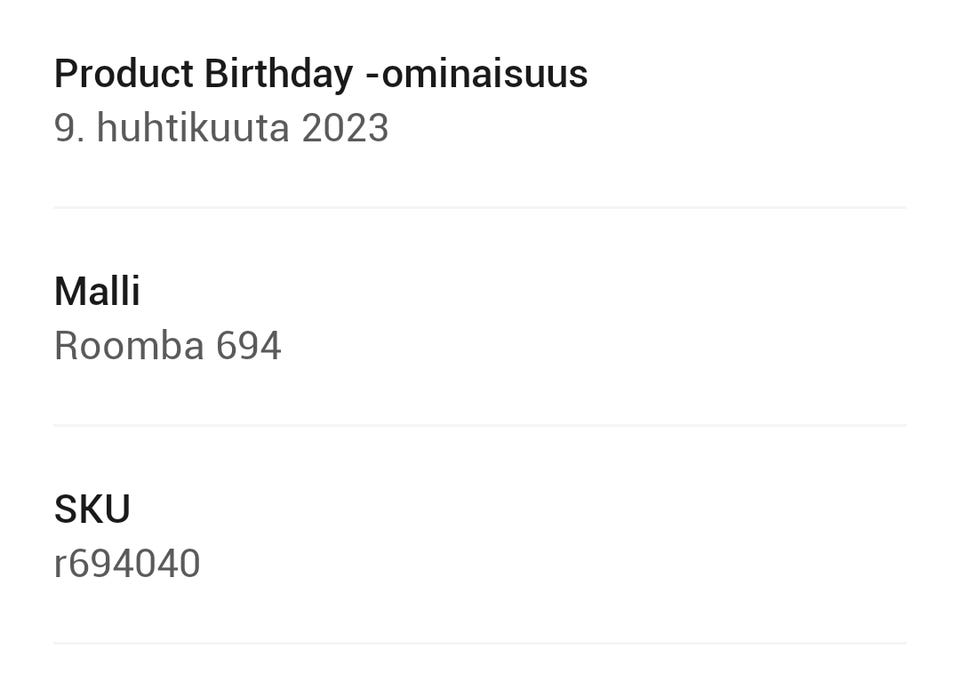Click the divider below Roomba 694

480,426
